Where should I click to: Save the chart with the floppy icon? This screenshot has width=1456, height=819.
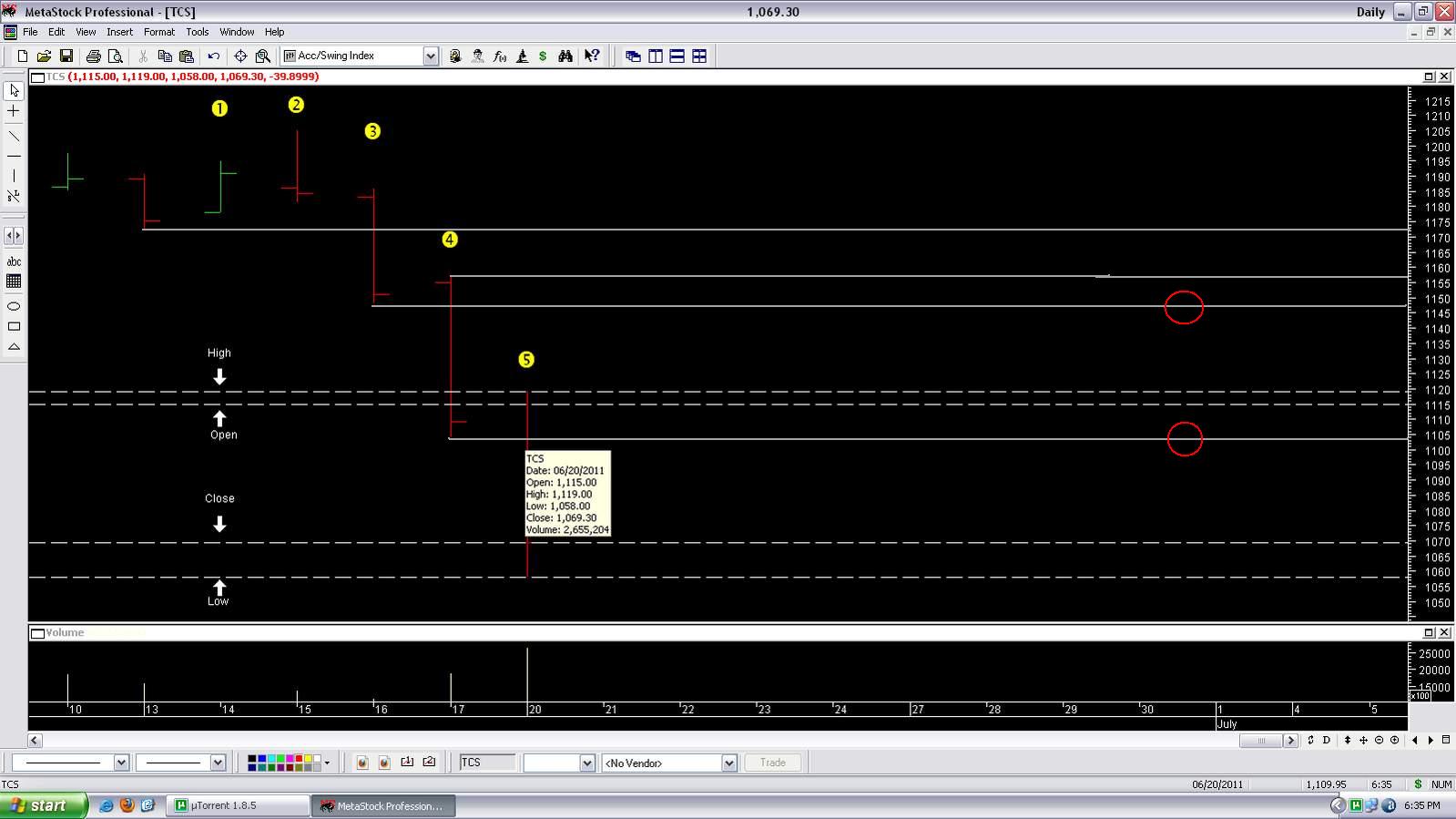66,56
